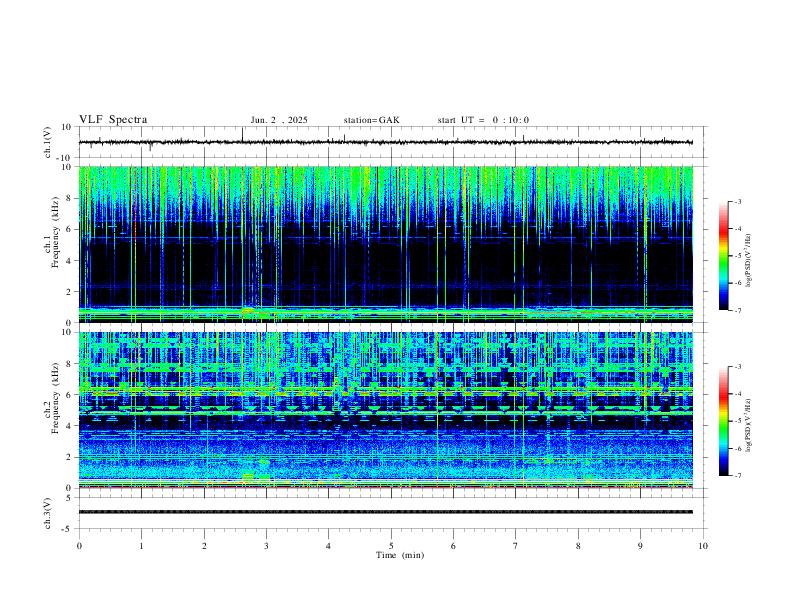
Task: Click the "-3" label on ch.1 colorbar
Action: click(737, 201)
